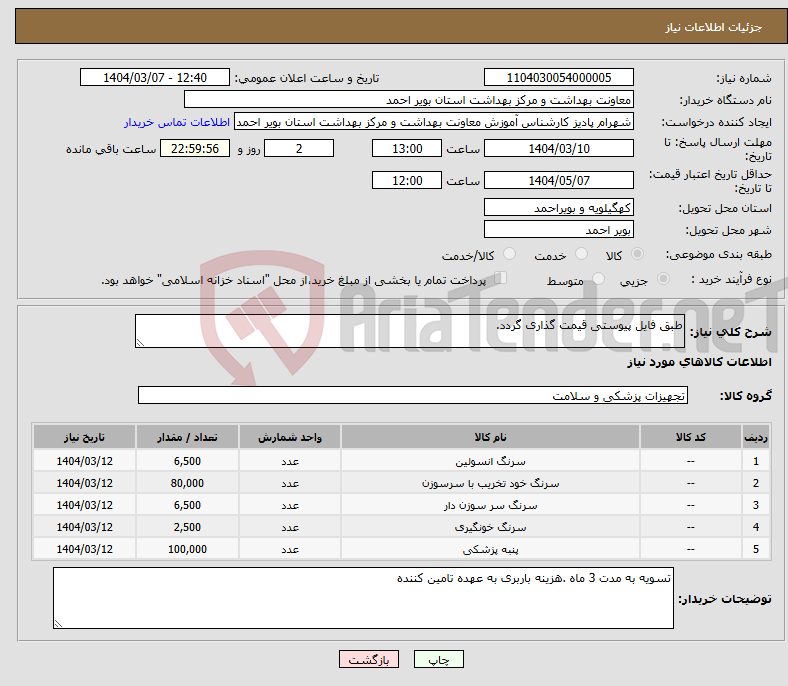The width and height of the screenshot is (788, 686).
Task: Click the بازگشت back button
Action: (x=369, y=659)
